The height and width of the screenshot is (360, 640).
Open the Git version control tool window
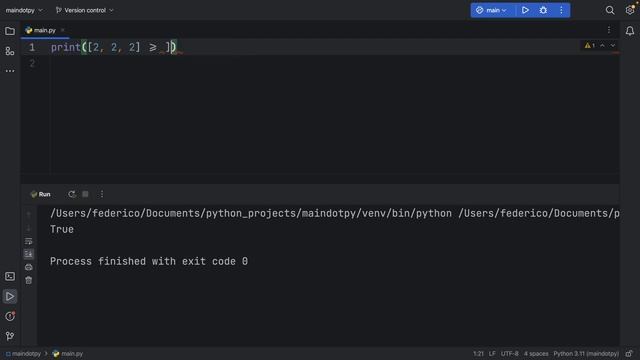tap(10, 336)
